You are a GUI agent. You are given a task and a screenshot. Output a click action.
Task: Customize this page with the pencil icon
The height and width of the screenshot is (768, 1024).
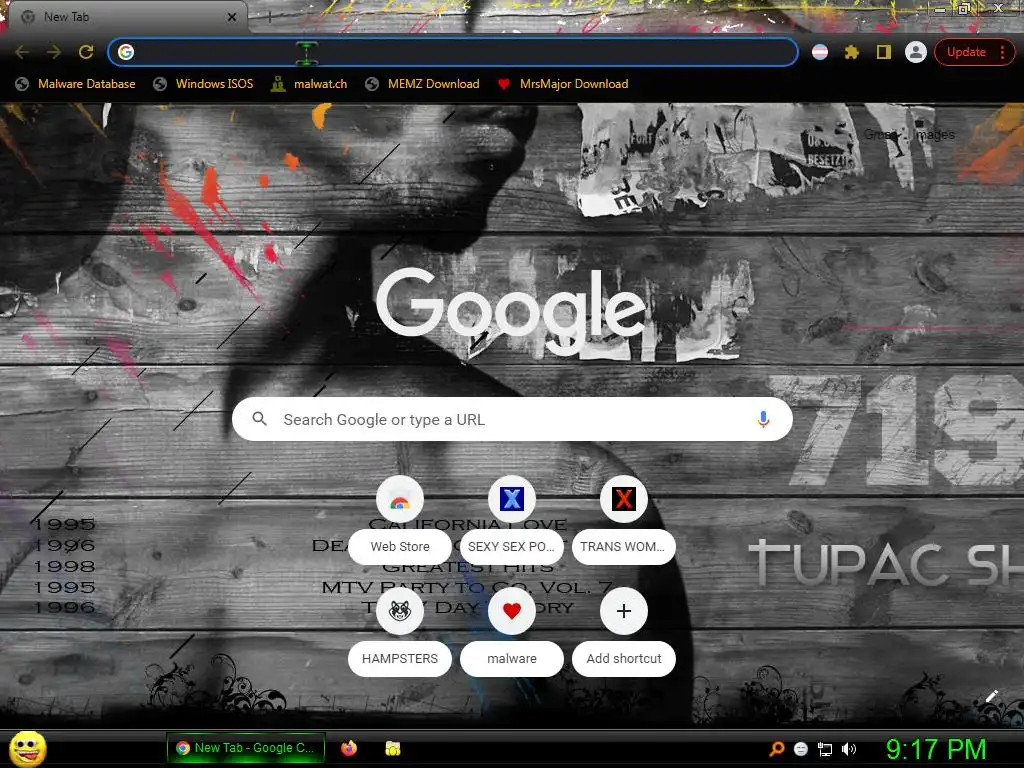[991, 696]
